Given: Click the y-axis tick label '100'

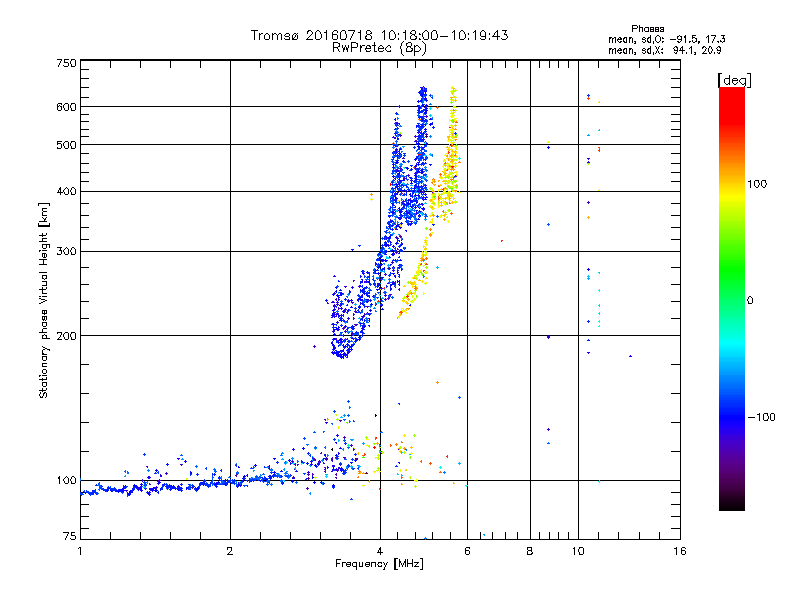Looking at the screenshot, I should [x=66, y=480].
